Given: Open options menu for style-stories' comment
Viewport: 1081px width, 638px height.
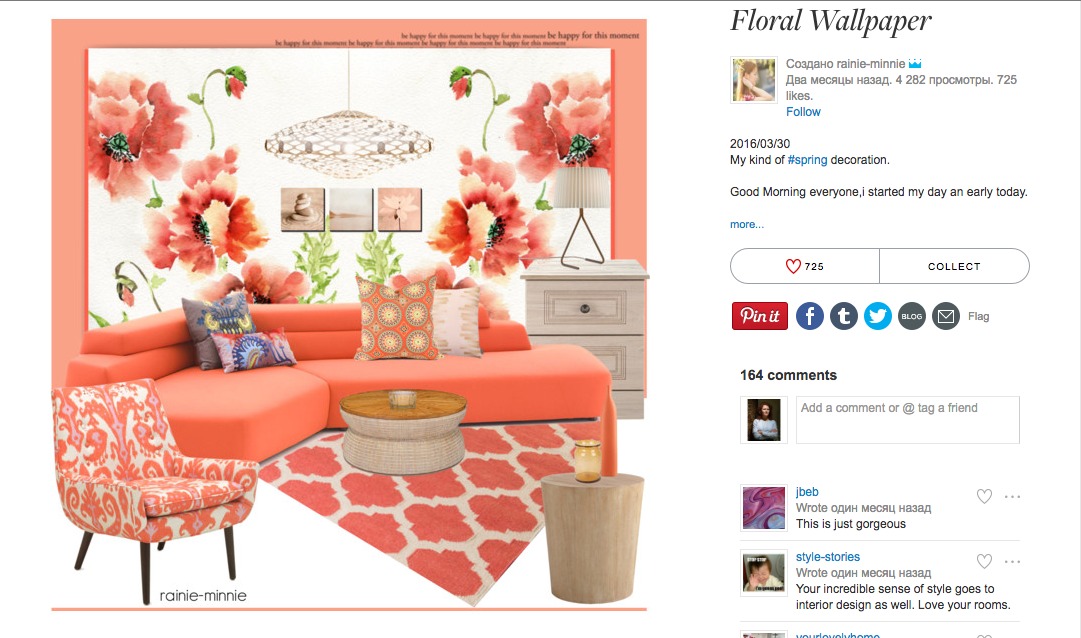Looking at the screenshot, I should click(1012, 561).
